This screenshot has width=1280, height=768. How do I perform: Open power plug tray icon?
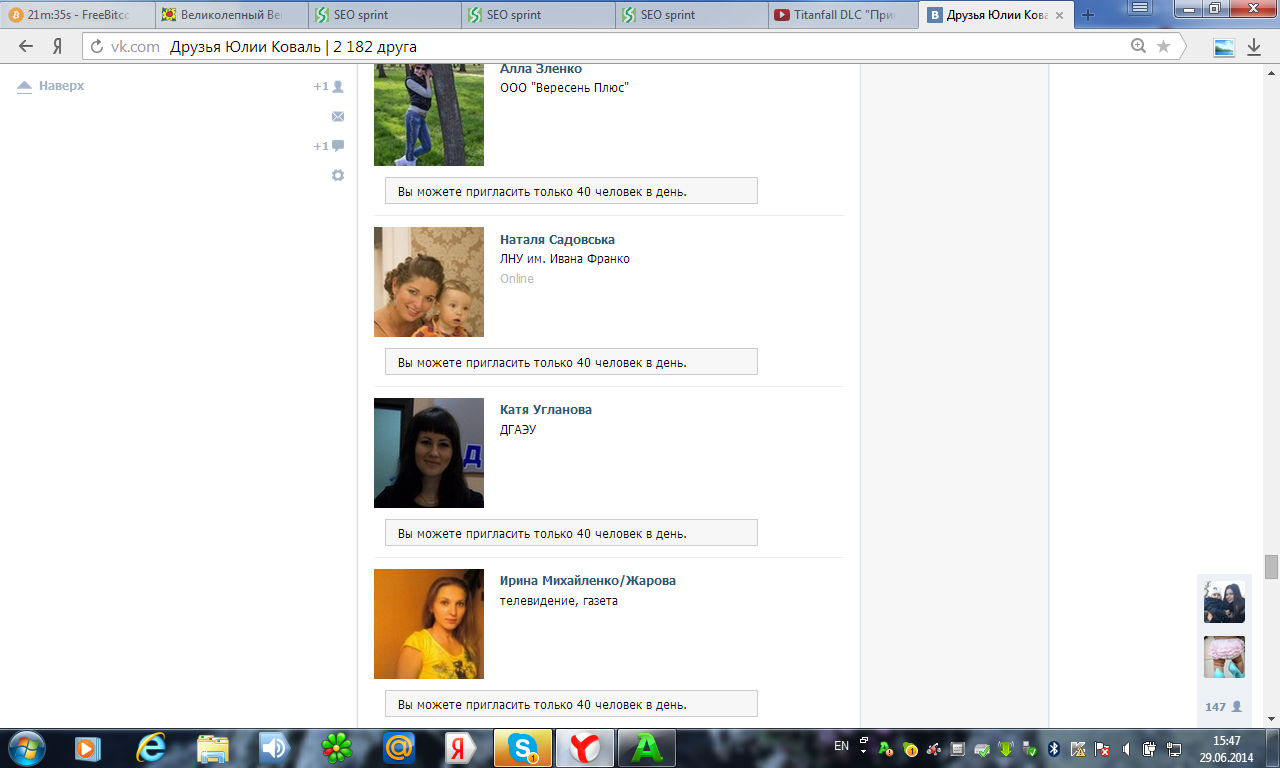[1149, 748]
